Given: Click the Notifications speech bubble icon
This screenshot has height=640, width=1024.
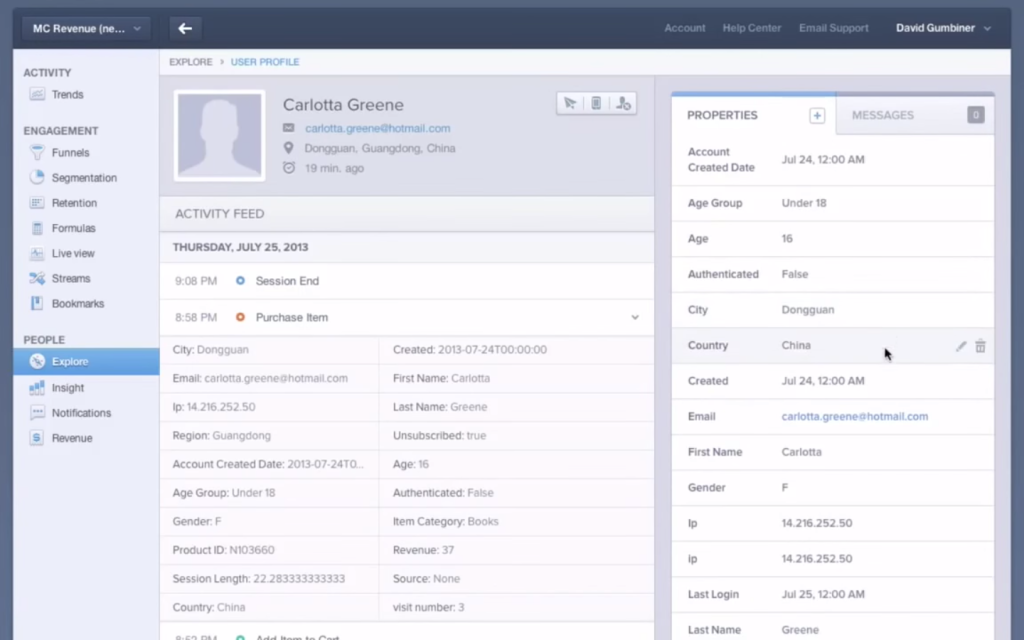Looking at the screenshot, I should click(x=37, y=413).
